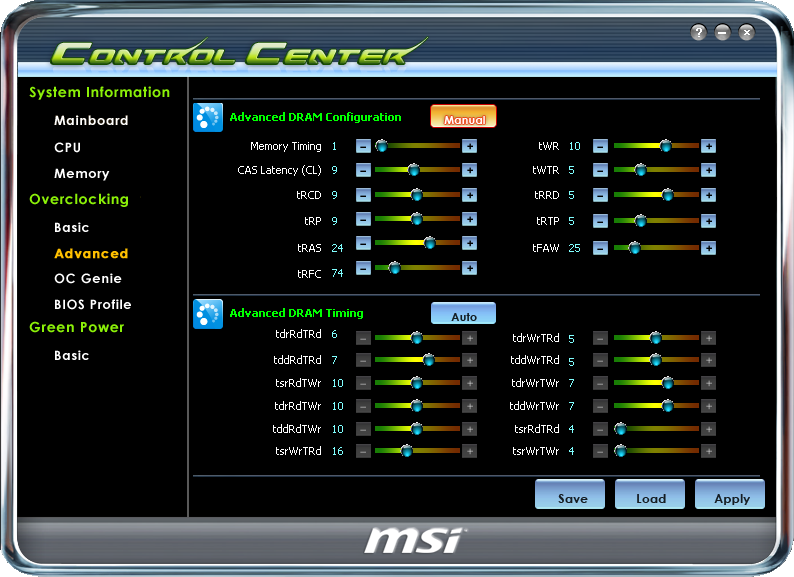Screen dimensions: 794x577
Task: Decrease tRP with minus button
Action: pos(363,219)
